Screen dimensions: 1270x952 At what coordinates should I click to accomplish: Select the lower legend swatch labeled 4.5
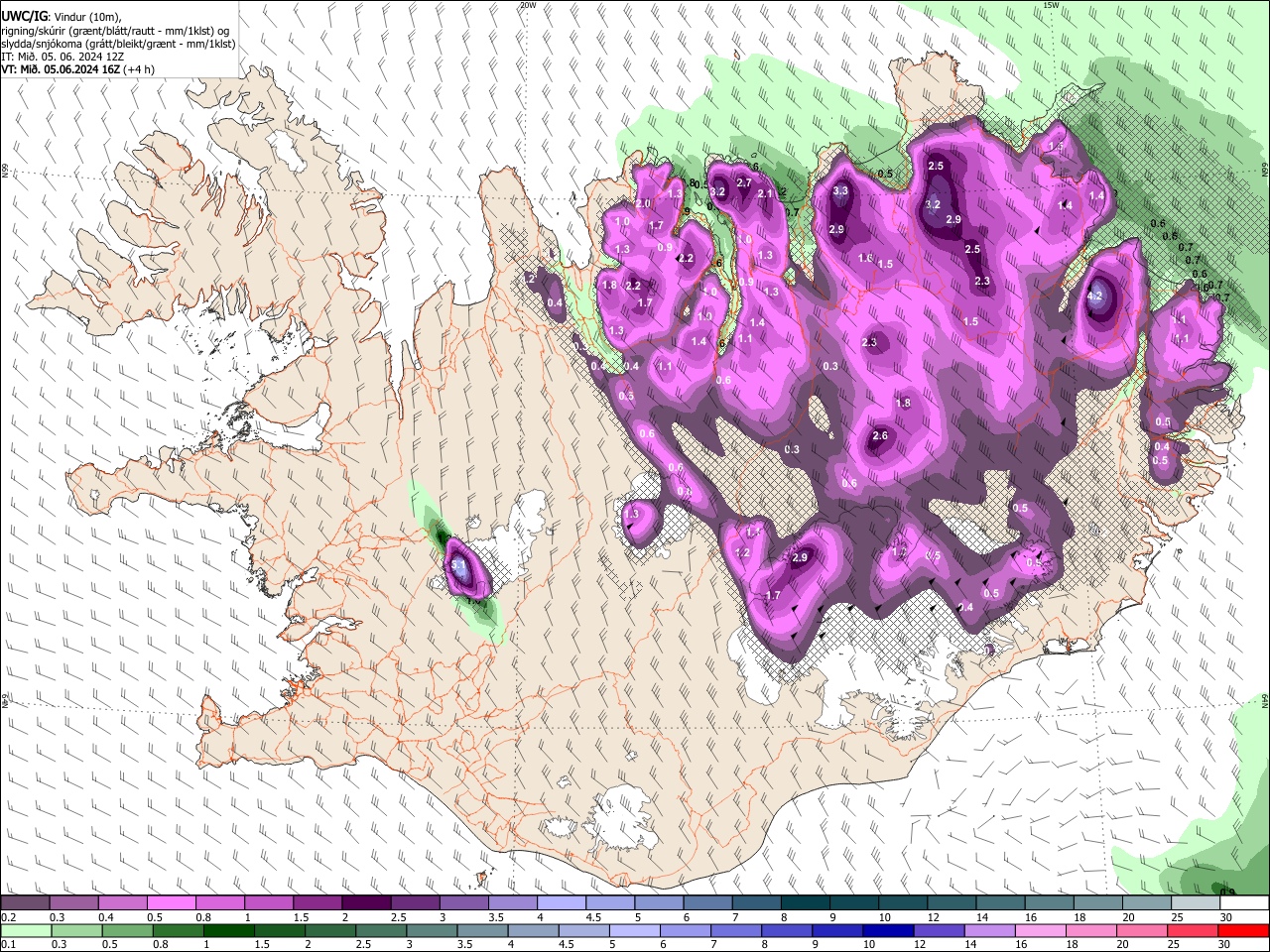(x=584, y=930)
